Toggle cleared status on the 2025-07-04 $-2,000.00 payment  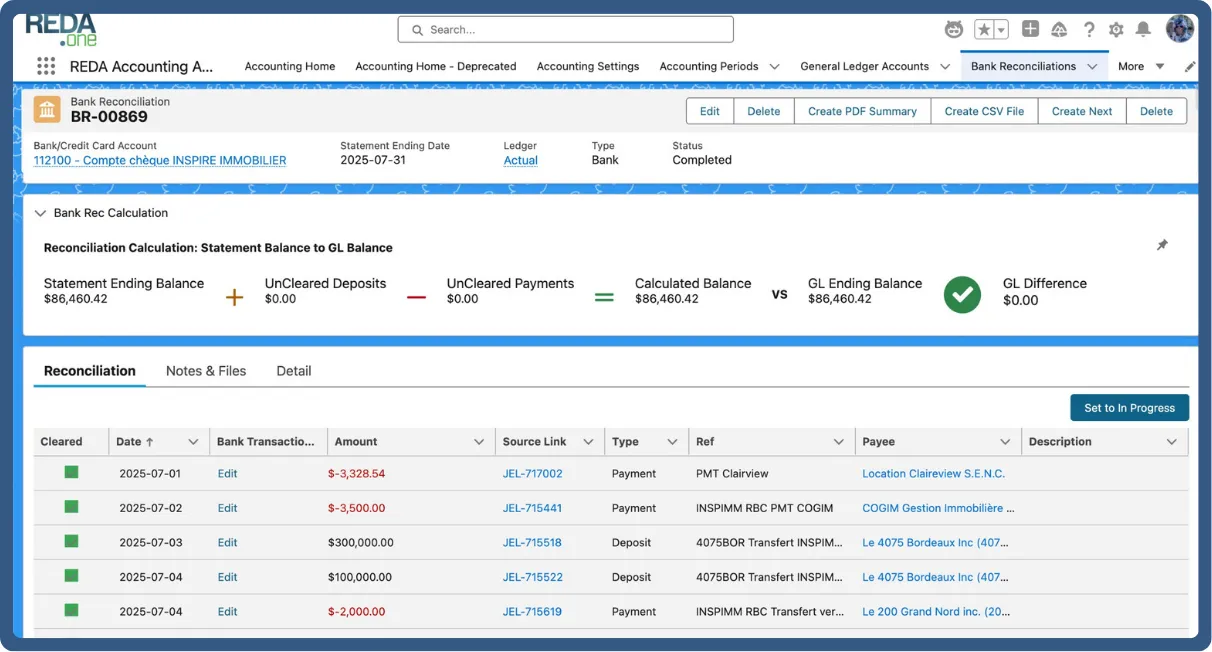pyautogui.click(x=70, y=611)
